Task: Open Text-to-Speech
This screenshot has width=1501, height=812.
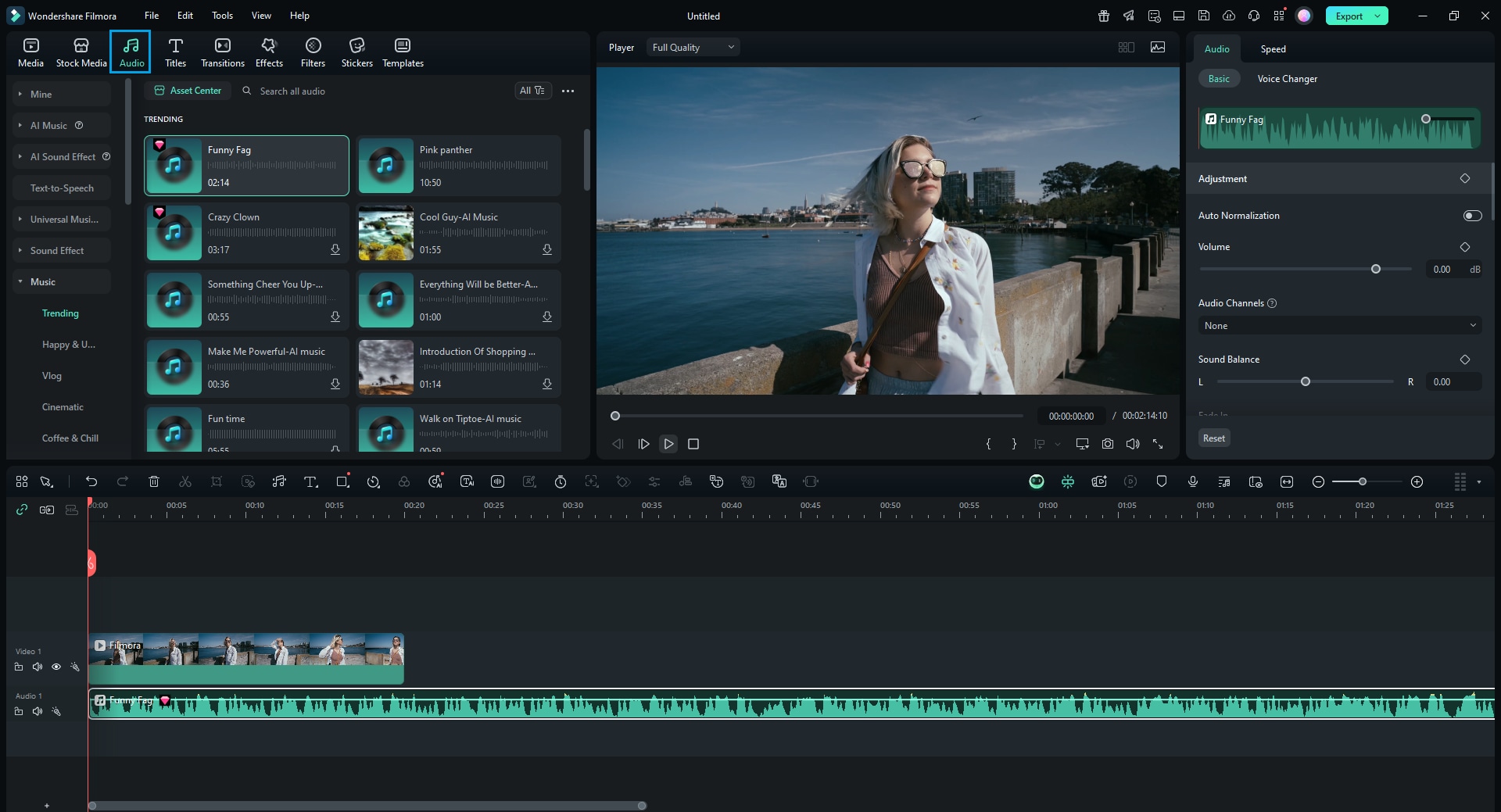Action: (62, 188)
